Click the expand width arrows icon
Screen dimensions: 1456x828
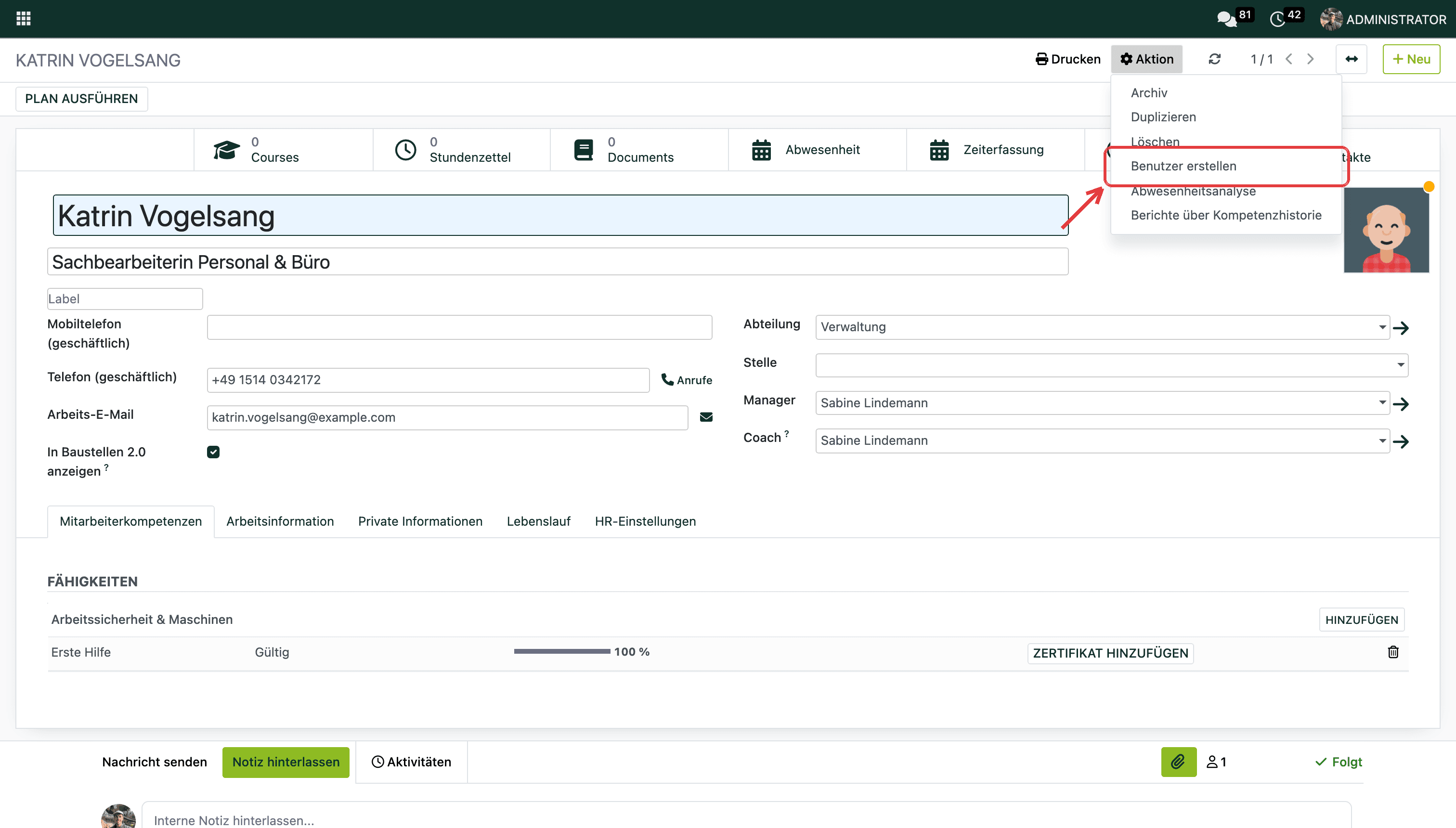click(x=1352, y=59)
